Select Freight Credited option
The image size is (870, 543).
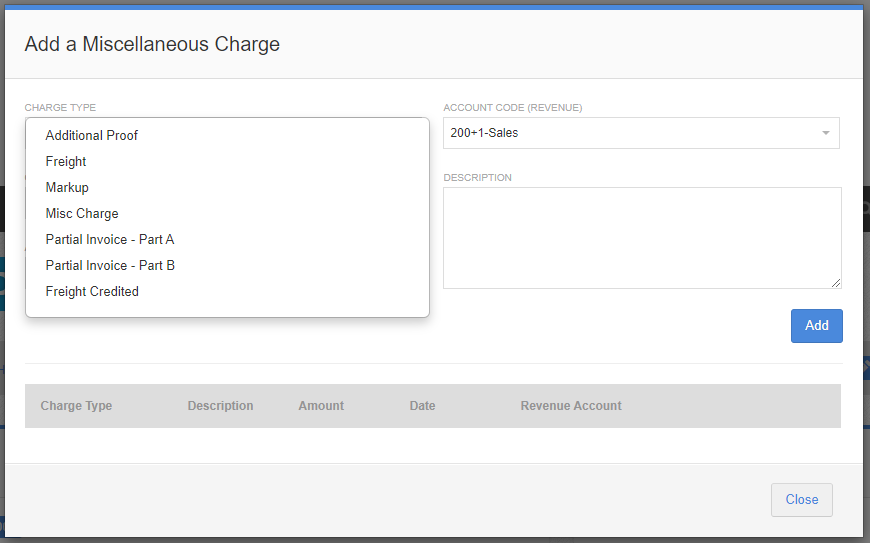point(227,292)
